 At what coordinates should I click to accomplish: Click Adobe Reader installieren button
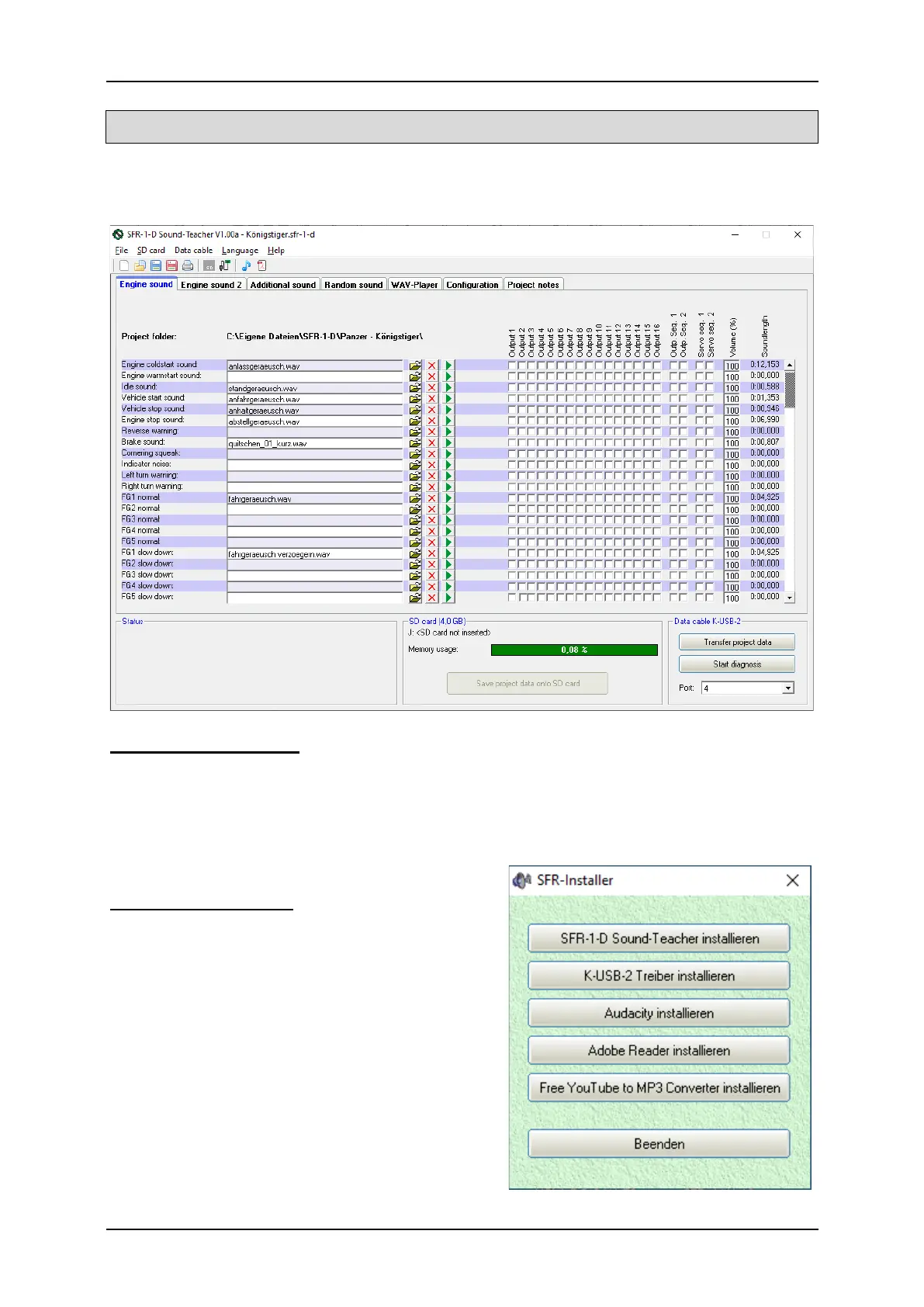click(x=659, y=1050)
